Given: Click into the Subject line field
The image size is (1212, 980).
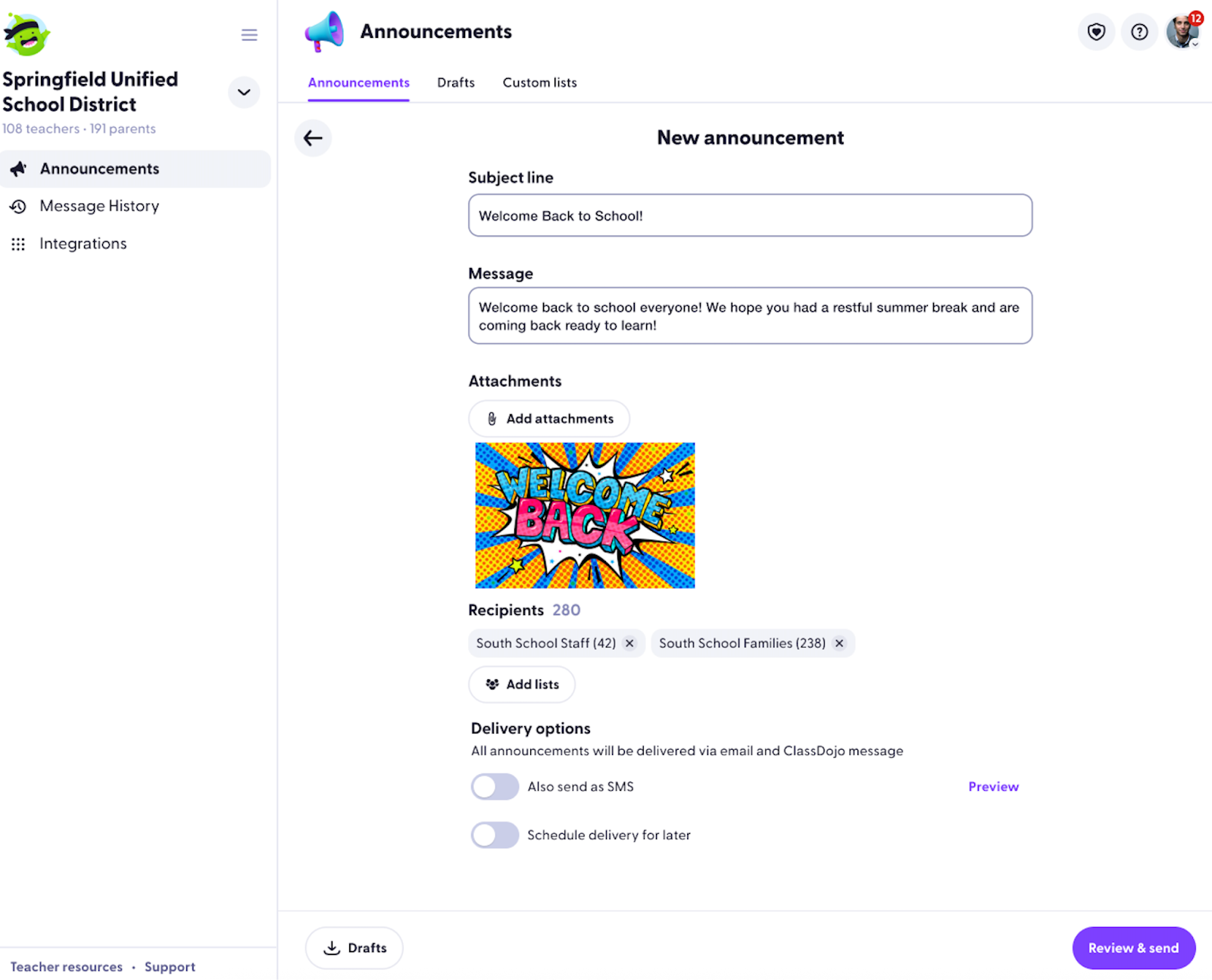Looking at the screenshot, I should coord(750,216).
